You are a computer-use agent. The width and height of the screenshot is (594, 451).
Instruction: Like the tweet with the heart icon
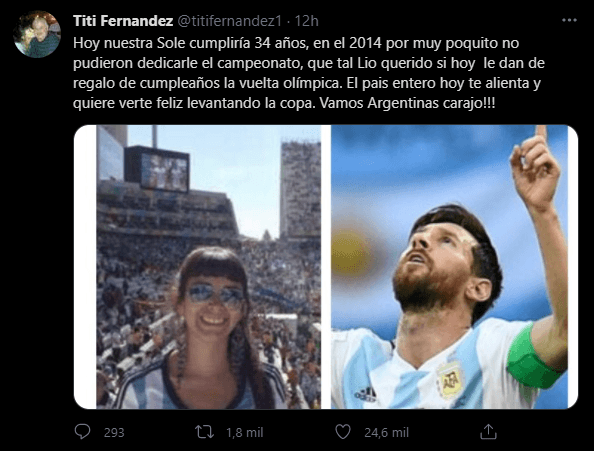tap(343, 432)
